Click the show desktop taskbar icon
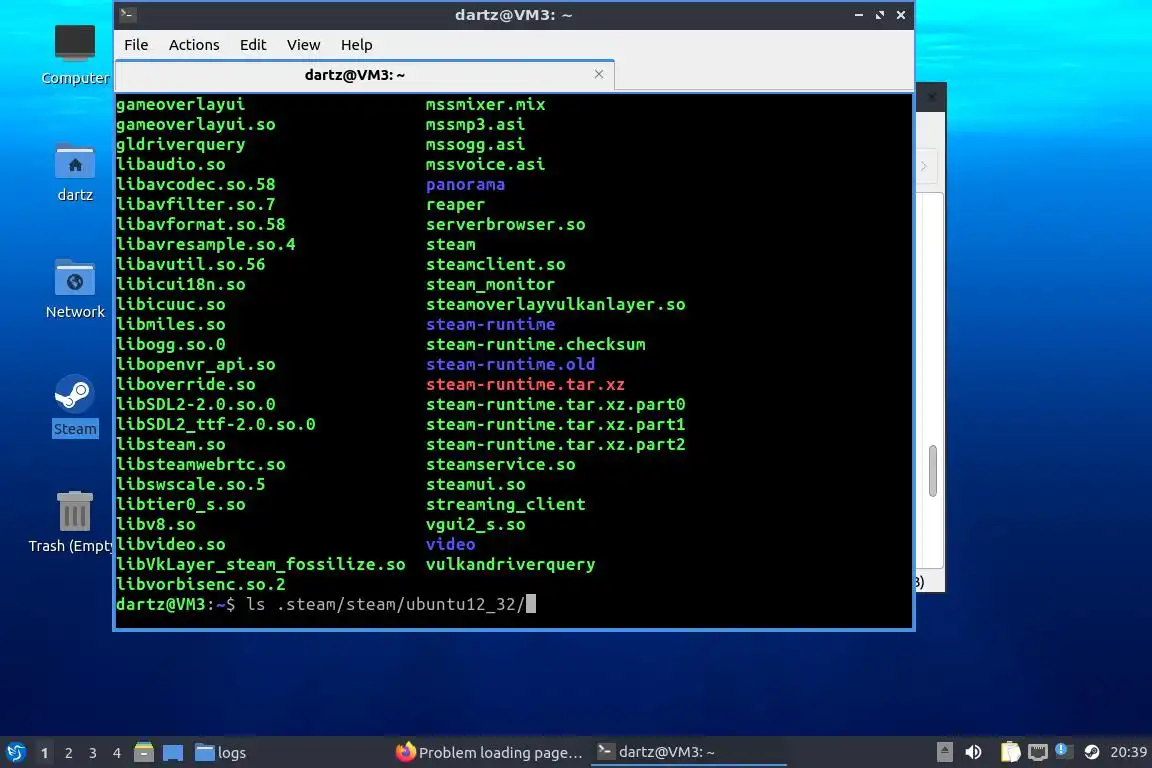Viewport: 1152px width, 768px height. click(173, 752)
